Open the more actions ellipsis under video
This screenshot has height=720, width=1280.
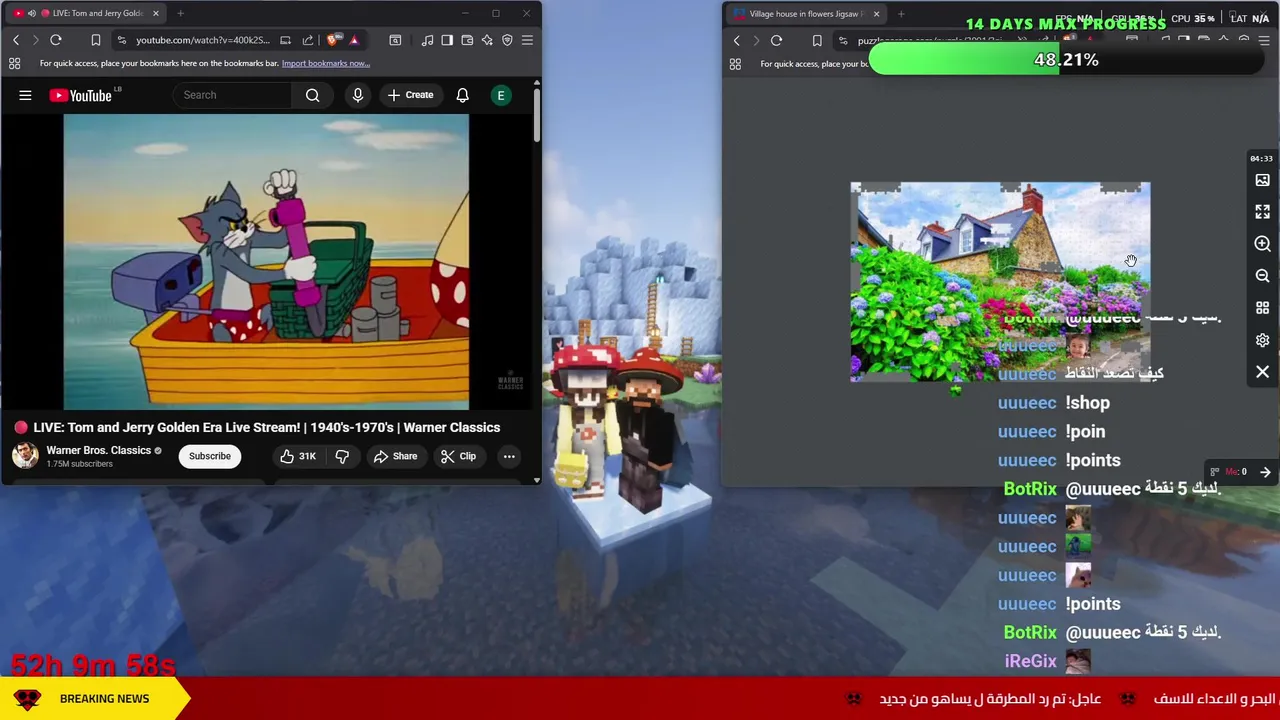pyautogui.click(x=509, y=456)
